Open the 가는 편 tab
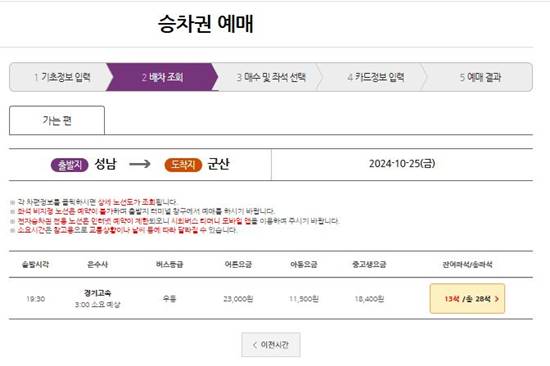 click(x=57, y=120)
